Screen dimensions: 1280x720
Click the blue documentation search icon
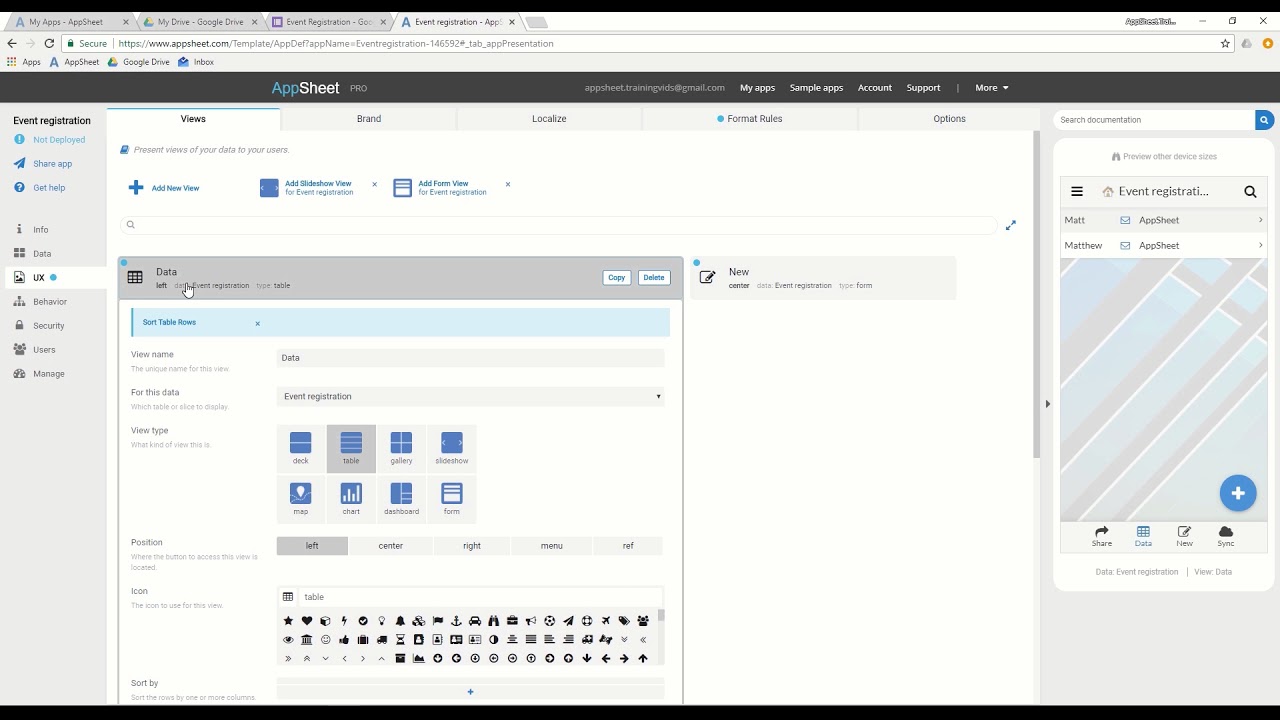click(x=1264, y=120)
